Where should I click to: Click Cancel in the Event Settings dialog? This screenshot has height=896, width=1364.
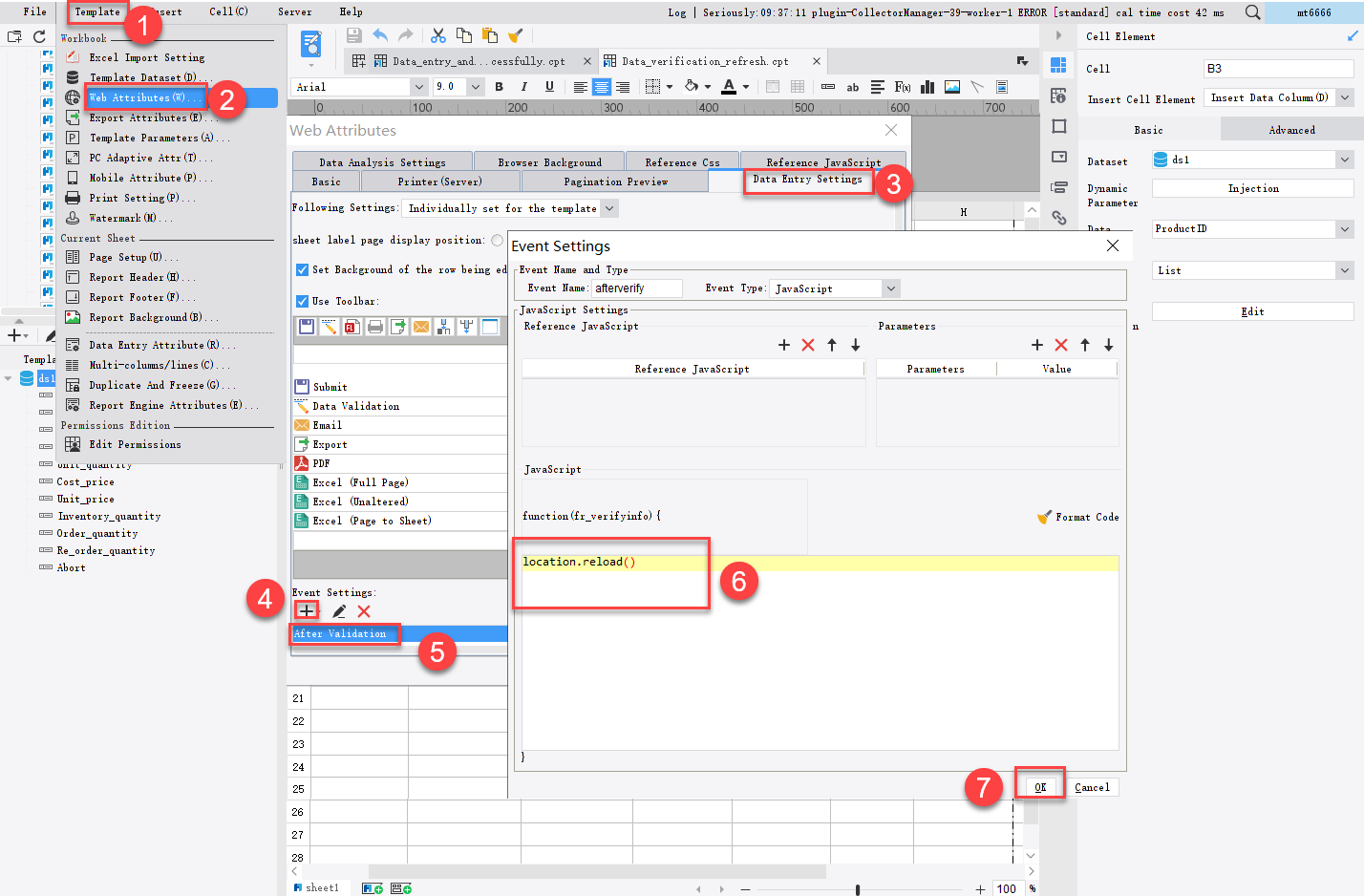[1092, 787]
